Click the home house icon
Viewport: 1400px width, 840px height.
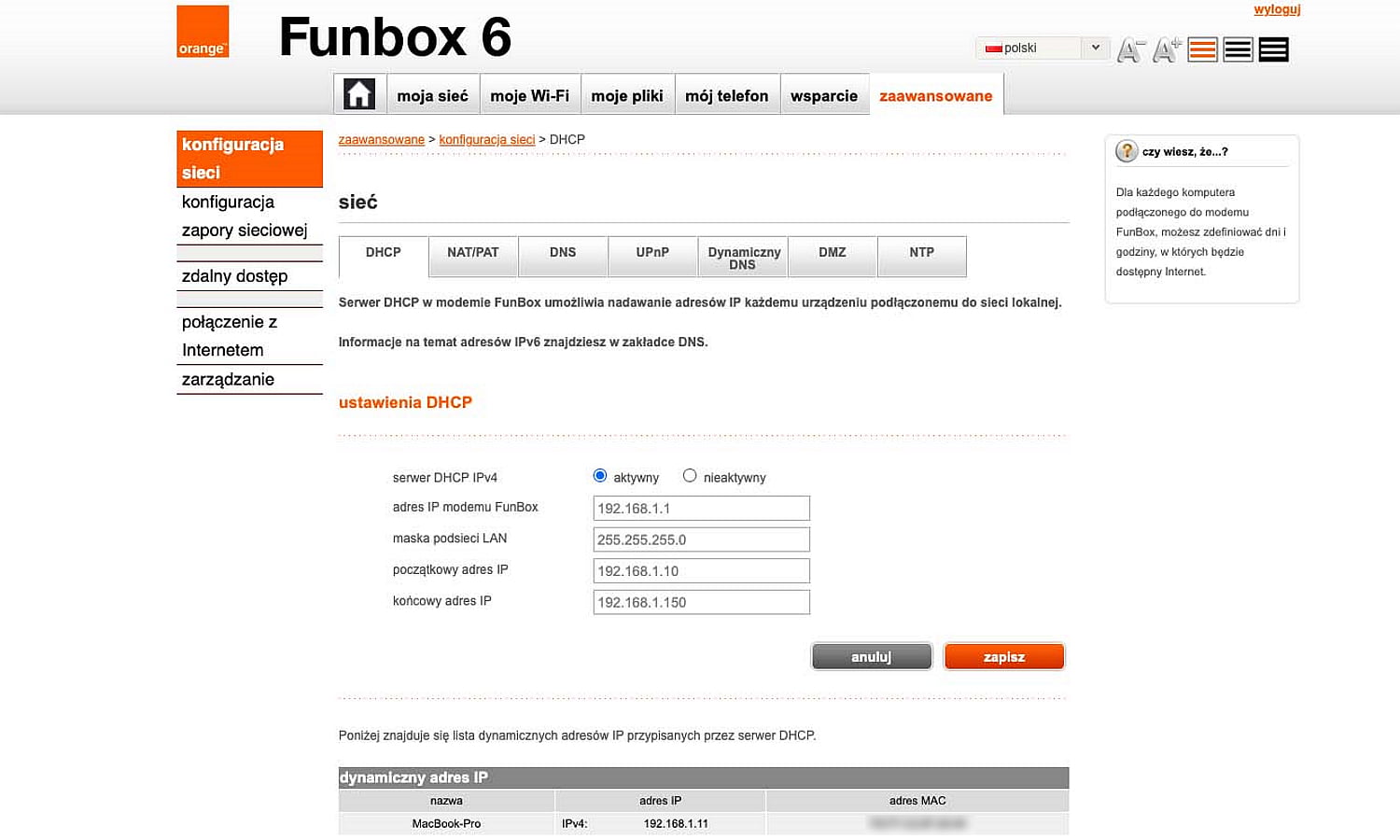[x=359, y=93]
